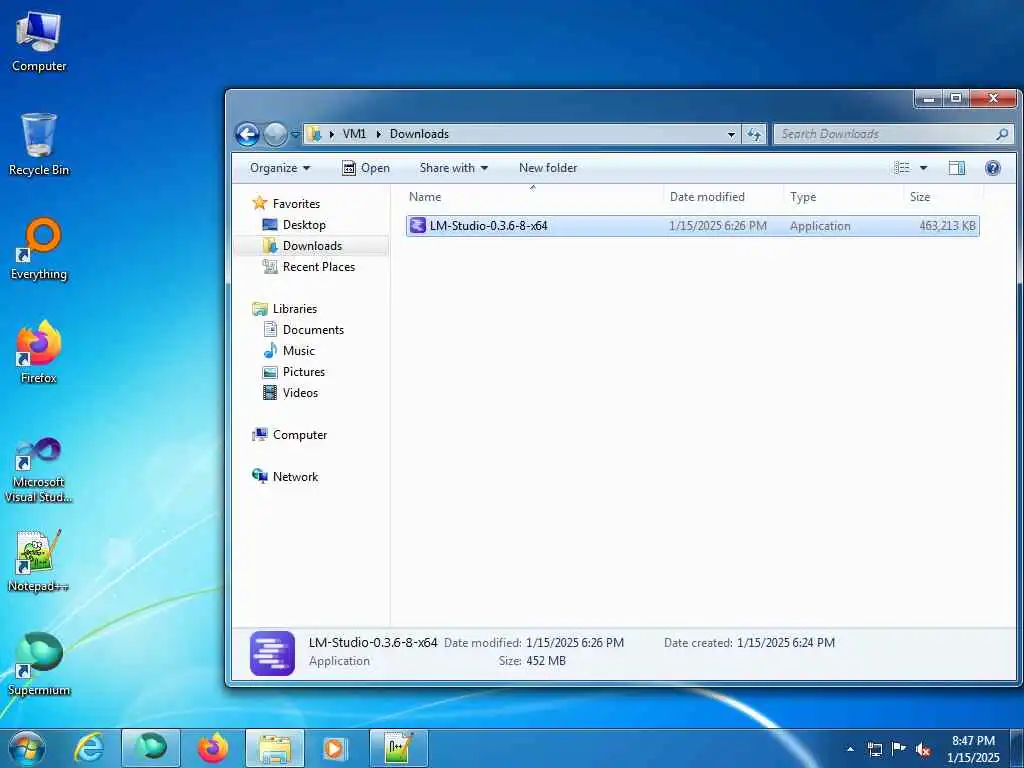Click the 463,213 KB size cell
Image resolution: width=1024 pixels, height=768 pixels.
(x=947, y=226)
